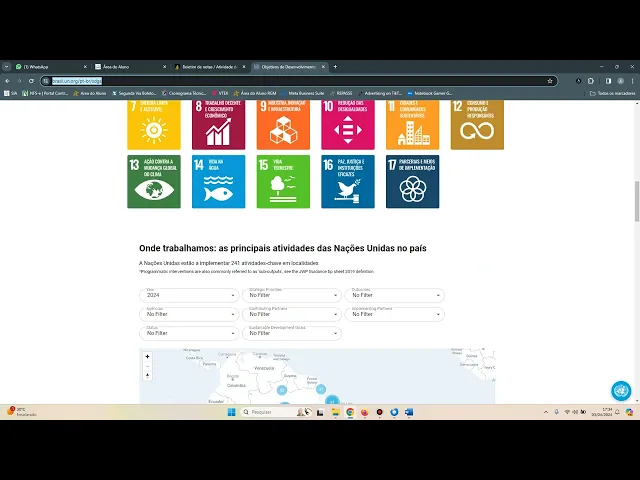Open Todos os marcadores folder
Screen dimensions: 640x480
[x=613, y=93]
